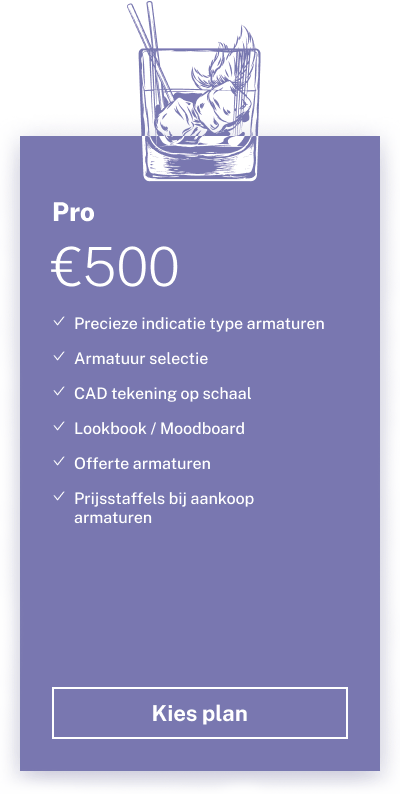Click checkmark beside Offerte armaturen
The image size is (400, 794).
coord(59,461)
